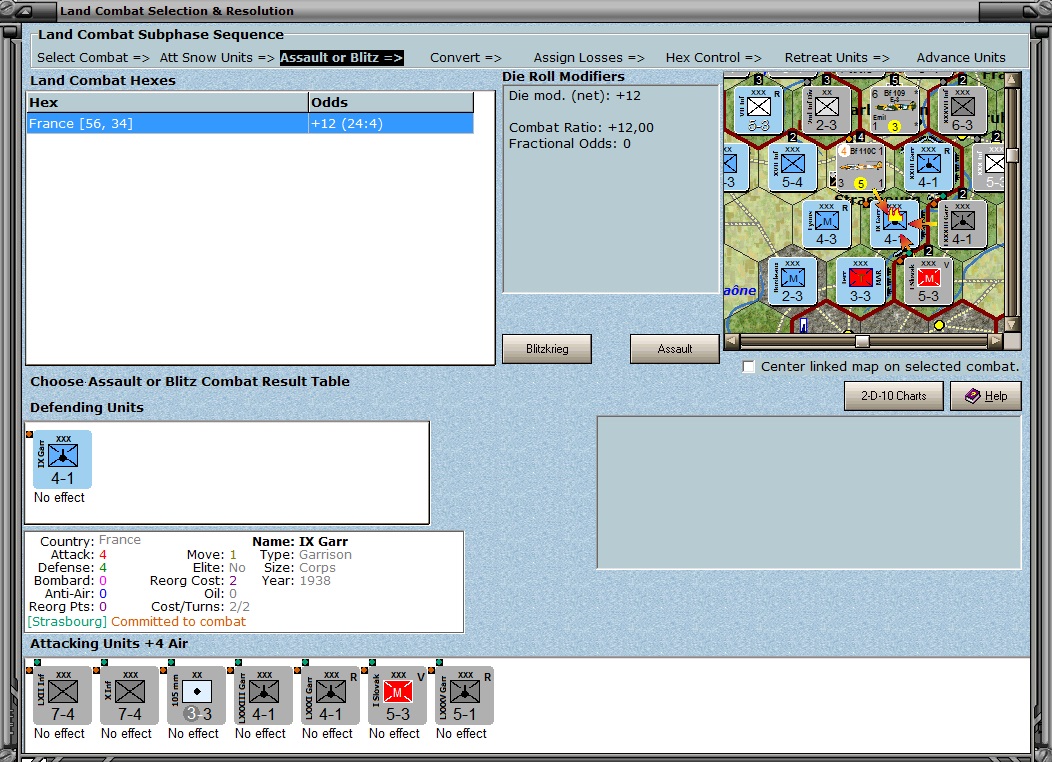This screenshot has width=1052, height=762.
Task: Click the map horizontal scrollbar thumb
Action: pos(862,341)
